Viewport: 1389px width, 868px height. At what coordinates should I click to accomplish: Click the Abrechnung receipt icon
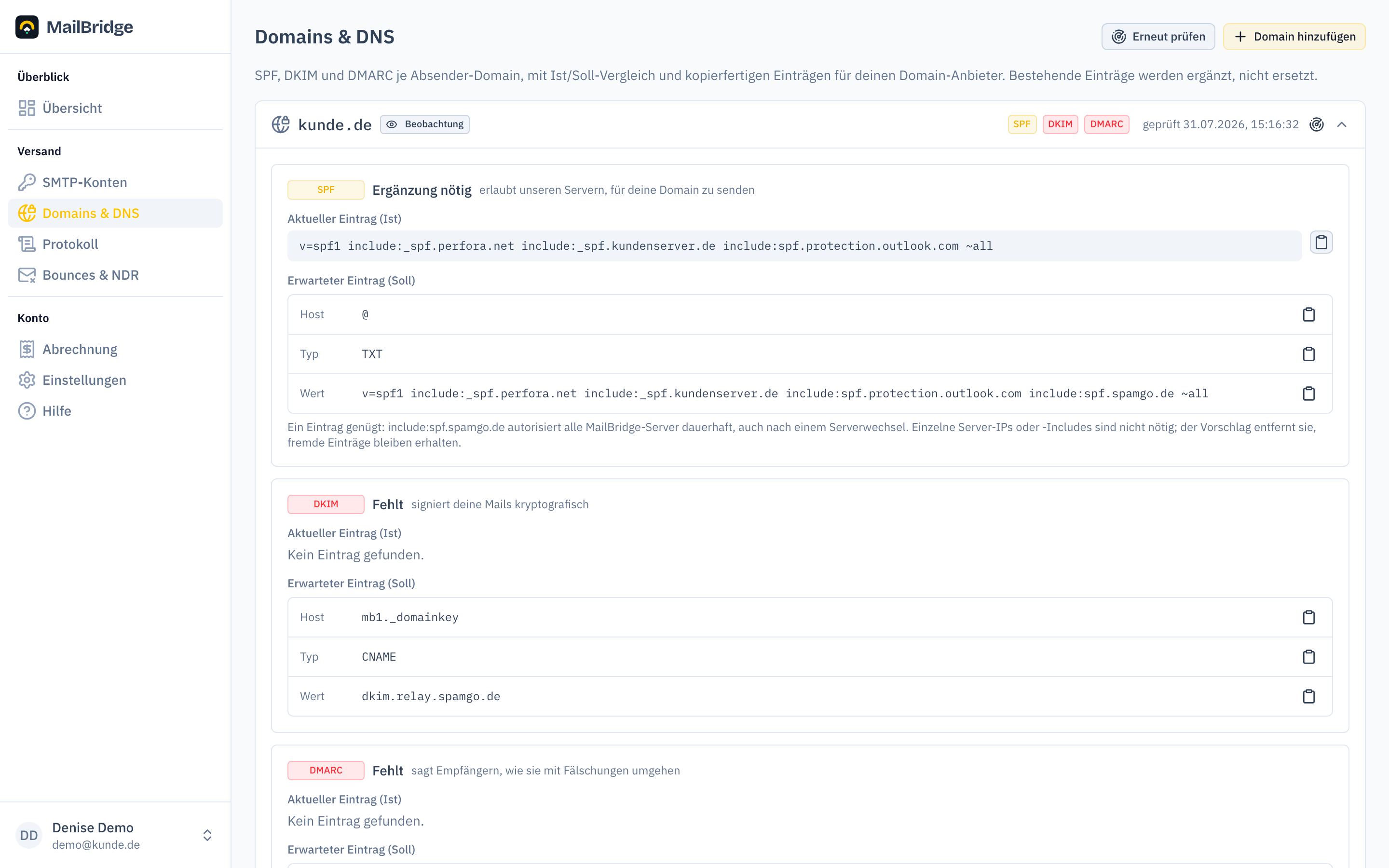27,349
